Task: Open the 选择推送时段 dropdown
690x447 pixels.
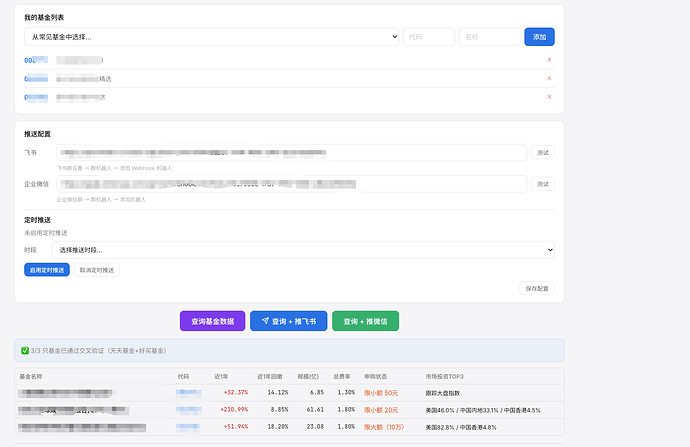Action: coord(303,250)
